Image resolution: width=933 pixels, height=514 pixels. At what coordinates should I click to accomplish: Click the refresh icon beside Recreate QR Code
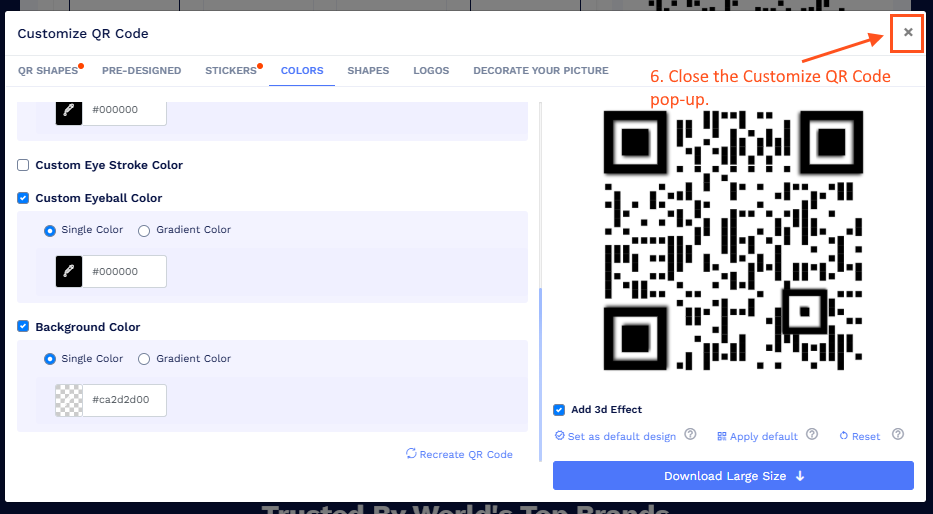tap(411, 453)
